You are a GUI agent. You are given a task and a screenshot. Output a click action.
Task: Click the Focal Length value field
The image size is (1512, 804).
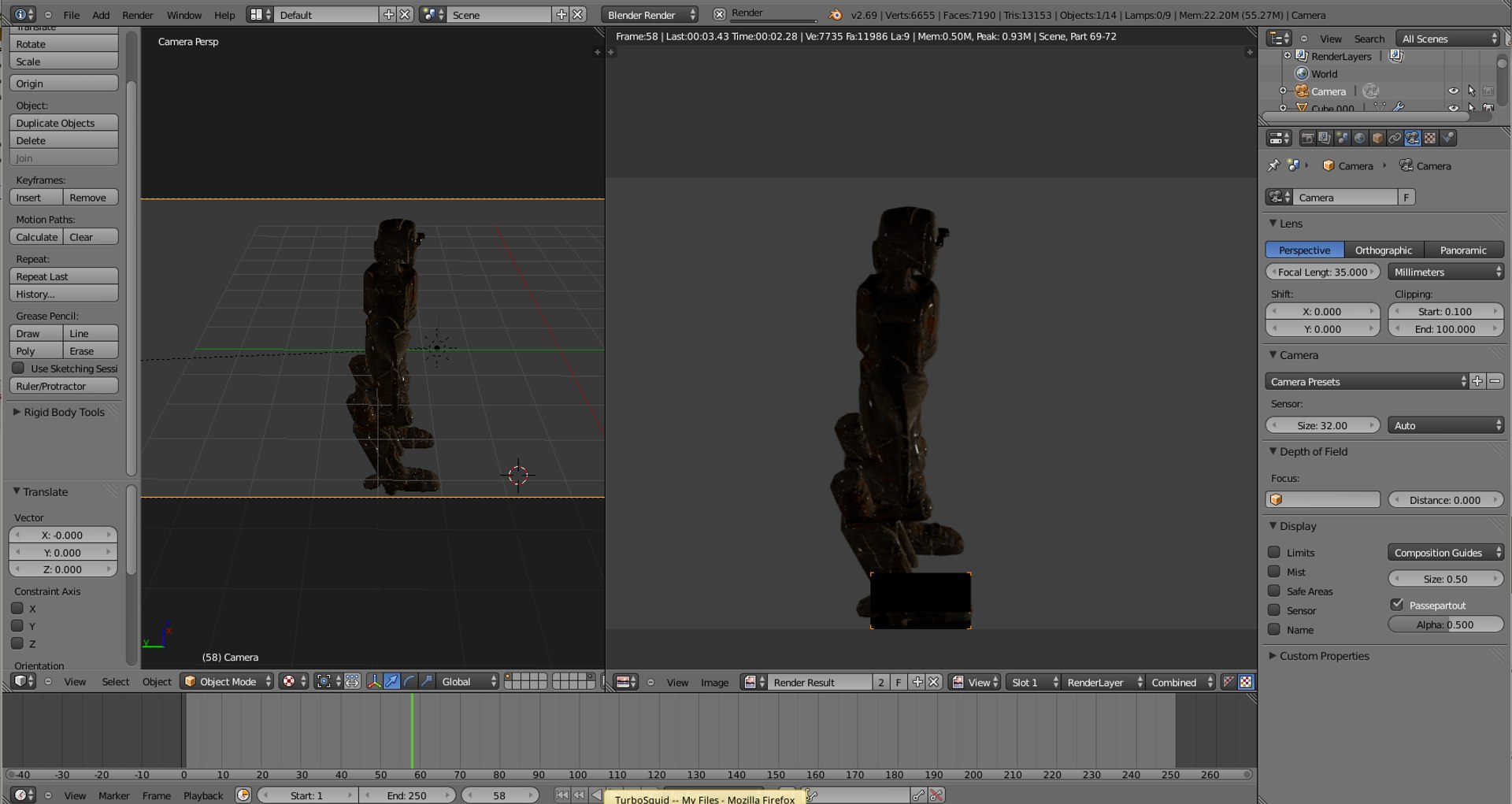click(x=1323, y=272)
